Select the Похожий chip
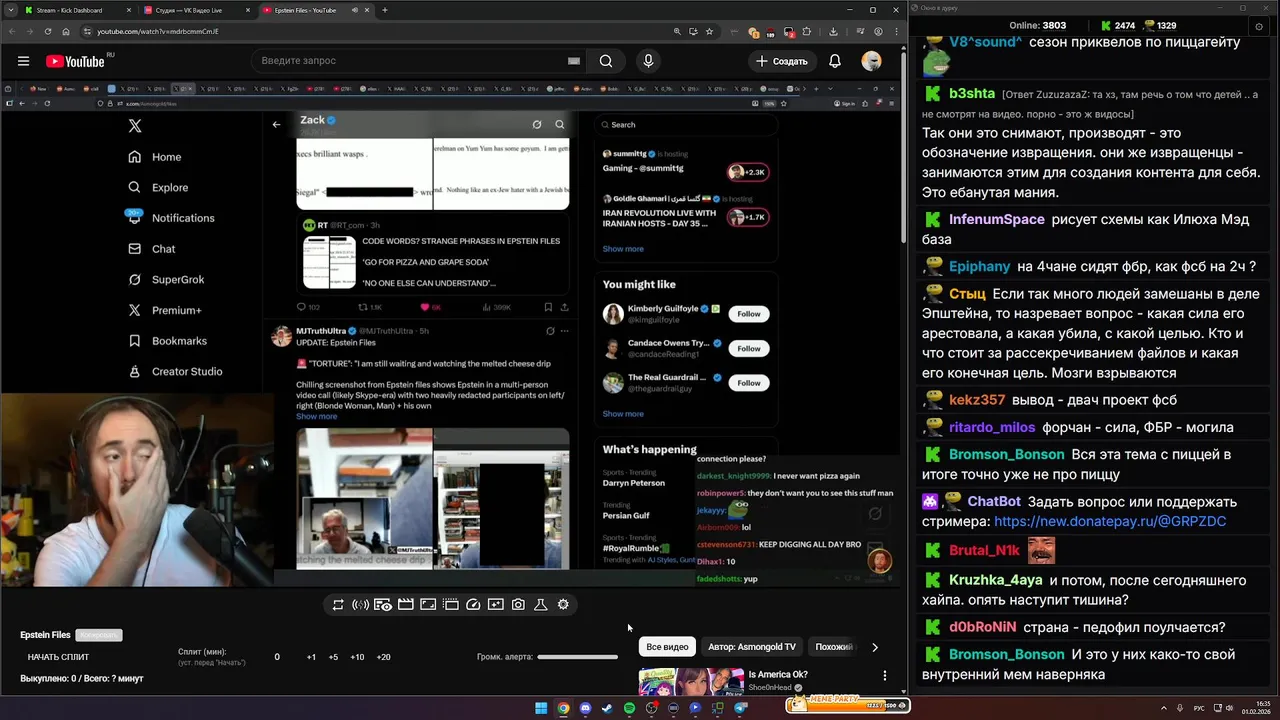Image resolution: width=1280 pixels, height=720 pixels. (x=834, y=647)
